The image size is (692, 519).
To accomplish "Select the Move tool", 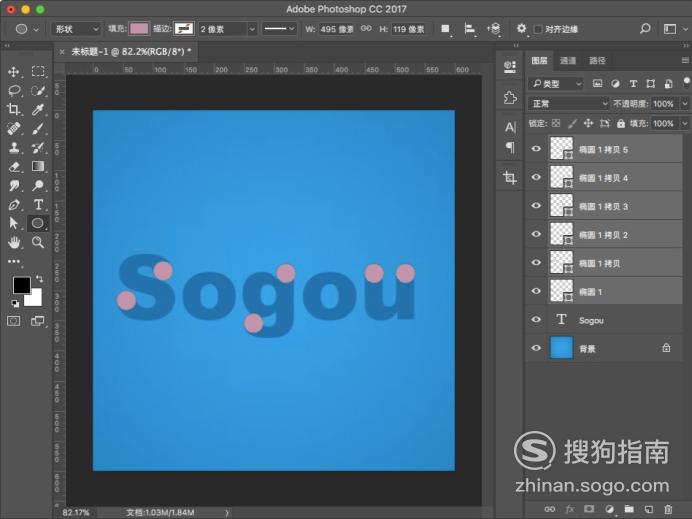I will [x=14, y=71].
